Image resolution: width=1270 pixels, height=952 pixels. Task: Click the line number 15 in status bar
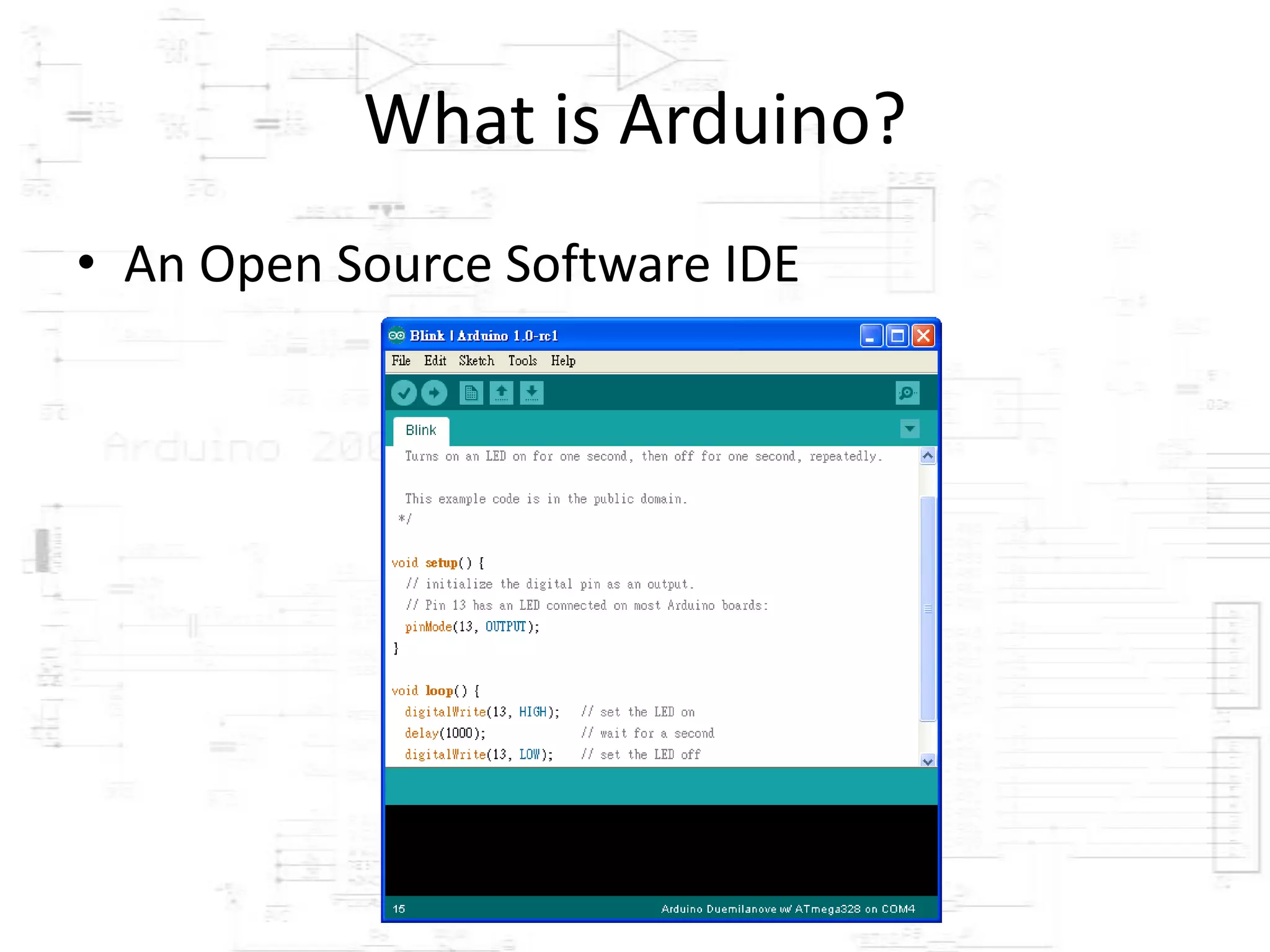tap(399, 909)
